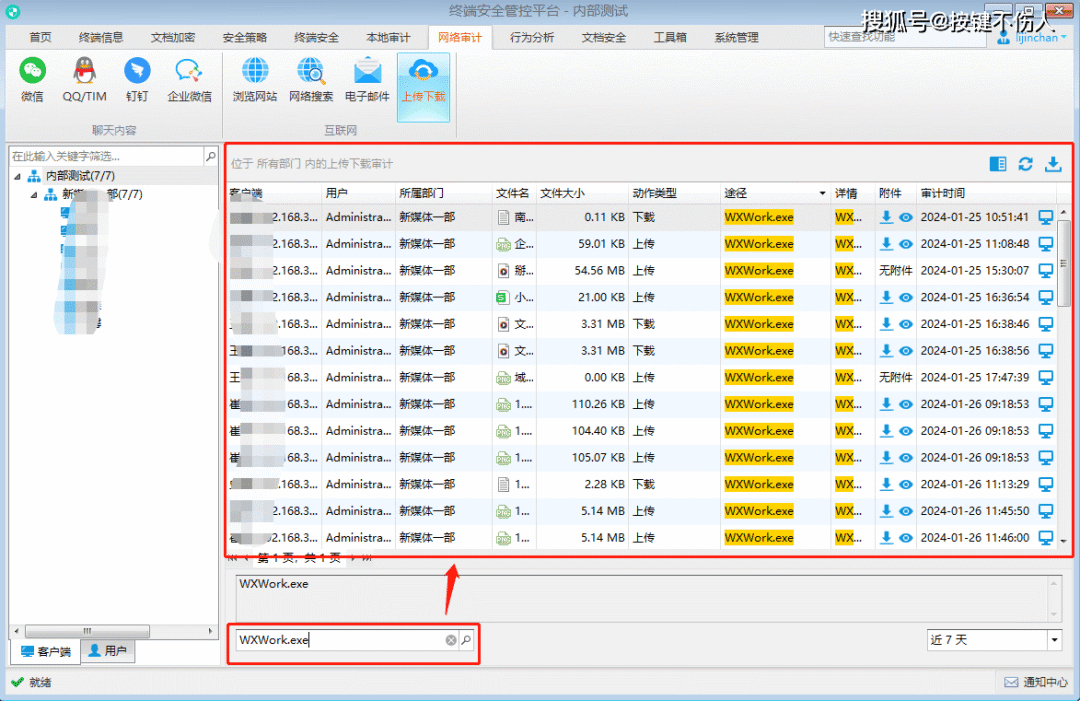The height and width of the screenshot is (701, 1080).
Task: Open the 工具箱 tab
Action: (x=669, y=37)
